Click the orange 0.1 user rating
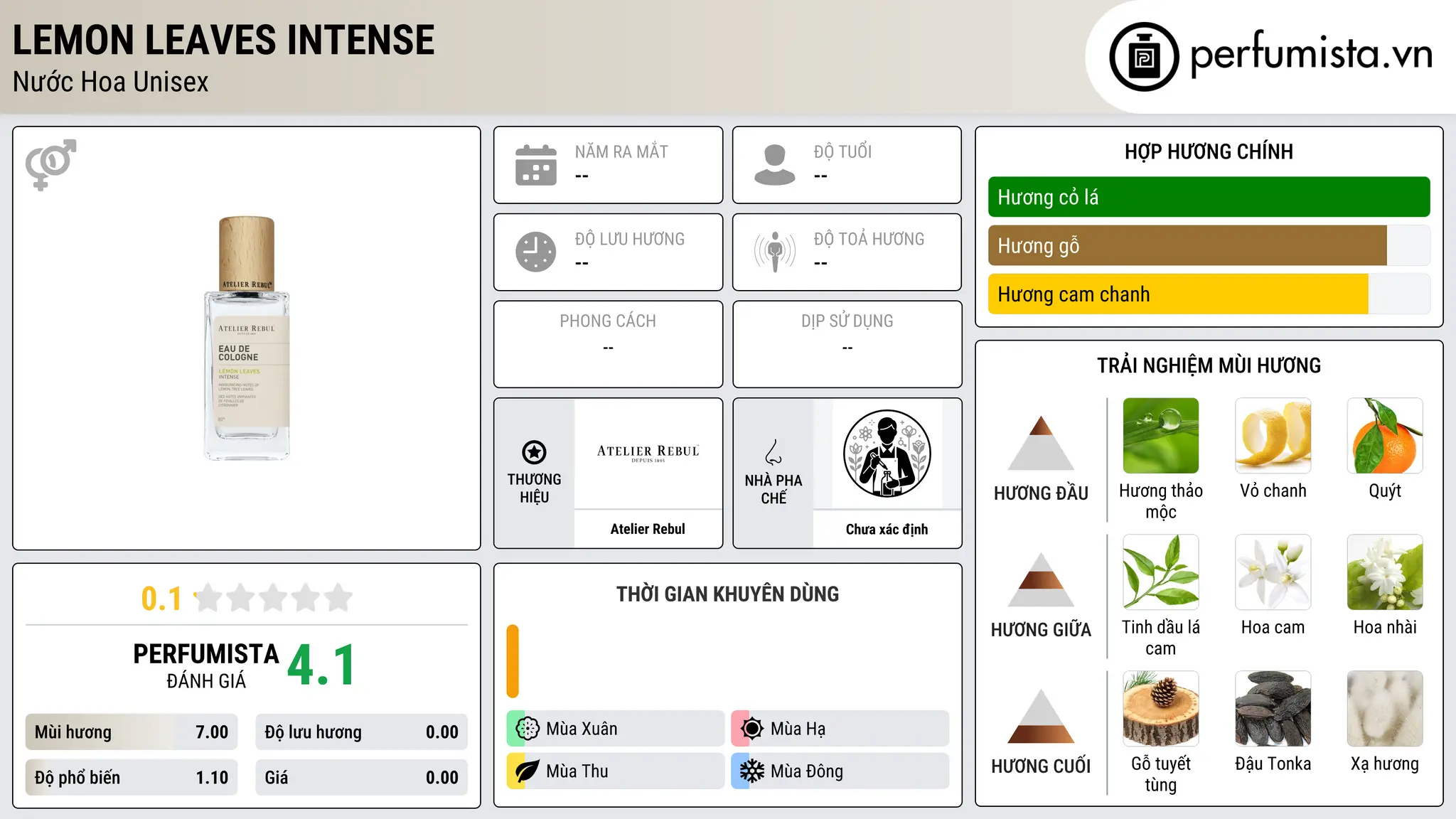Screen dimensions: 1456x819 tap(161, 599)
